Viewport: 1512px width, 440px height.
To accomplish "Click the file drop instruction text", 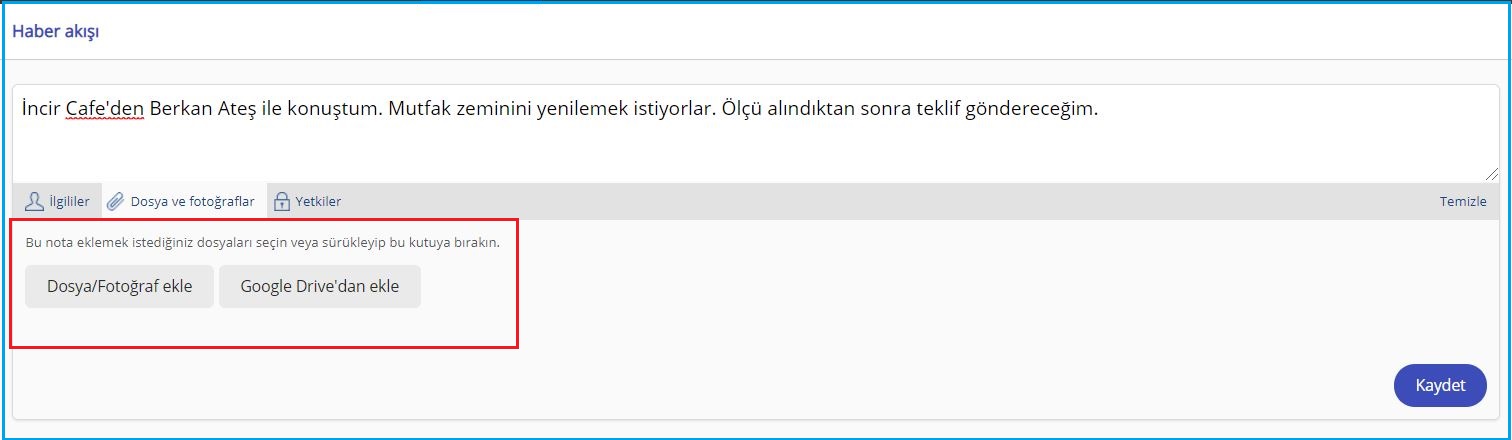I will click(x=263, y=242).
